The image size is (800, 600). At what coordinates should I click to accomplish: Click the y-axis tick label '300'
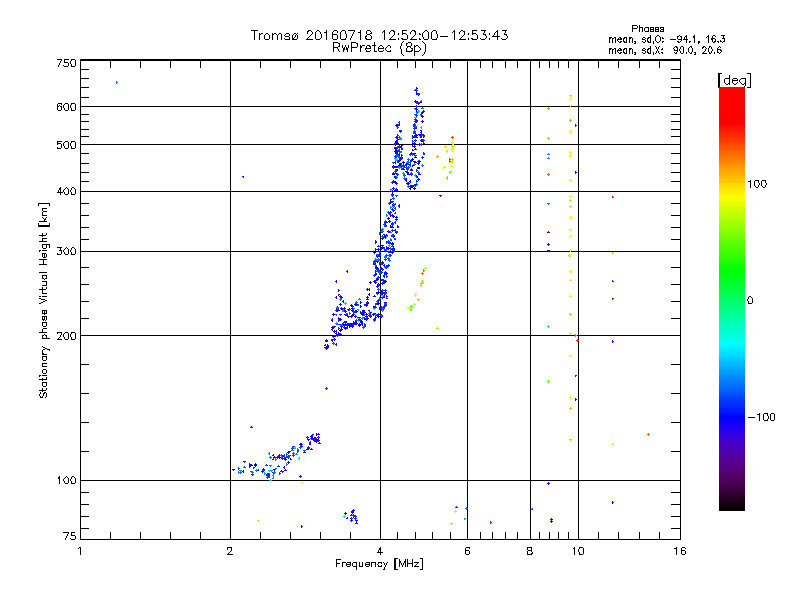(x=66, y=252)
